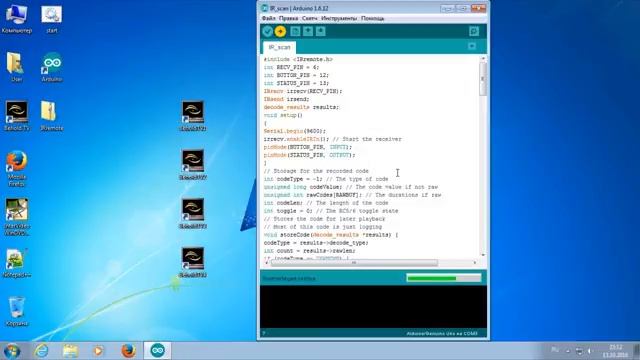Screen dimensions: 640x360
Task: Click the code editor vertical scrollbar thumb
Action: pyautogui.click(x=483, y=79)
